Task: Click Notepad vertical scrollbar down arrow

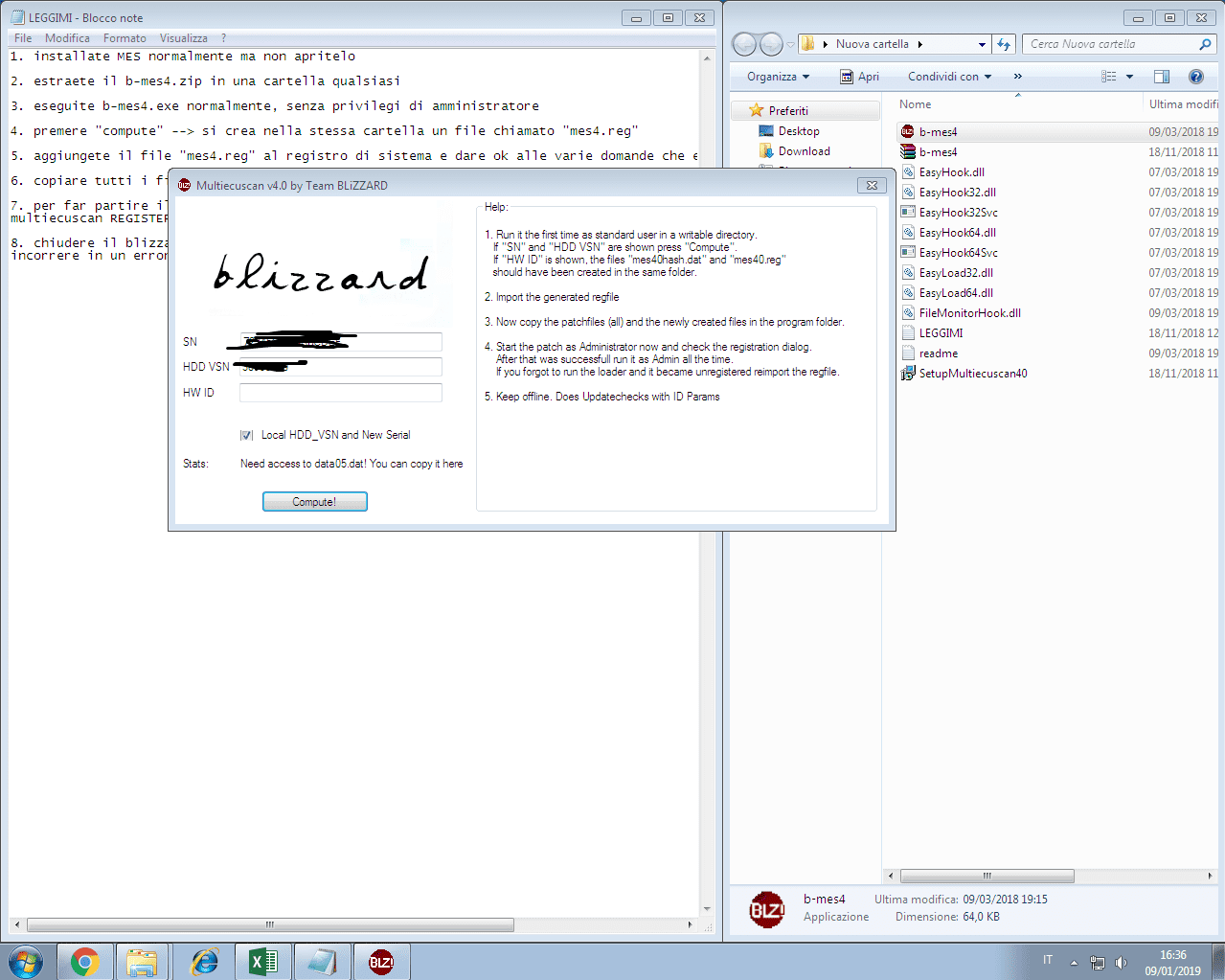Action: pos(707,909)
